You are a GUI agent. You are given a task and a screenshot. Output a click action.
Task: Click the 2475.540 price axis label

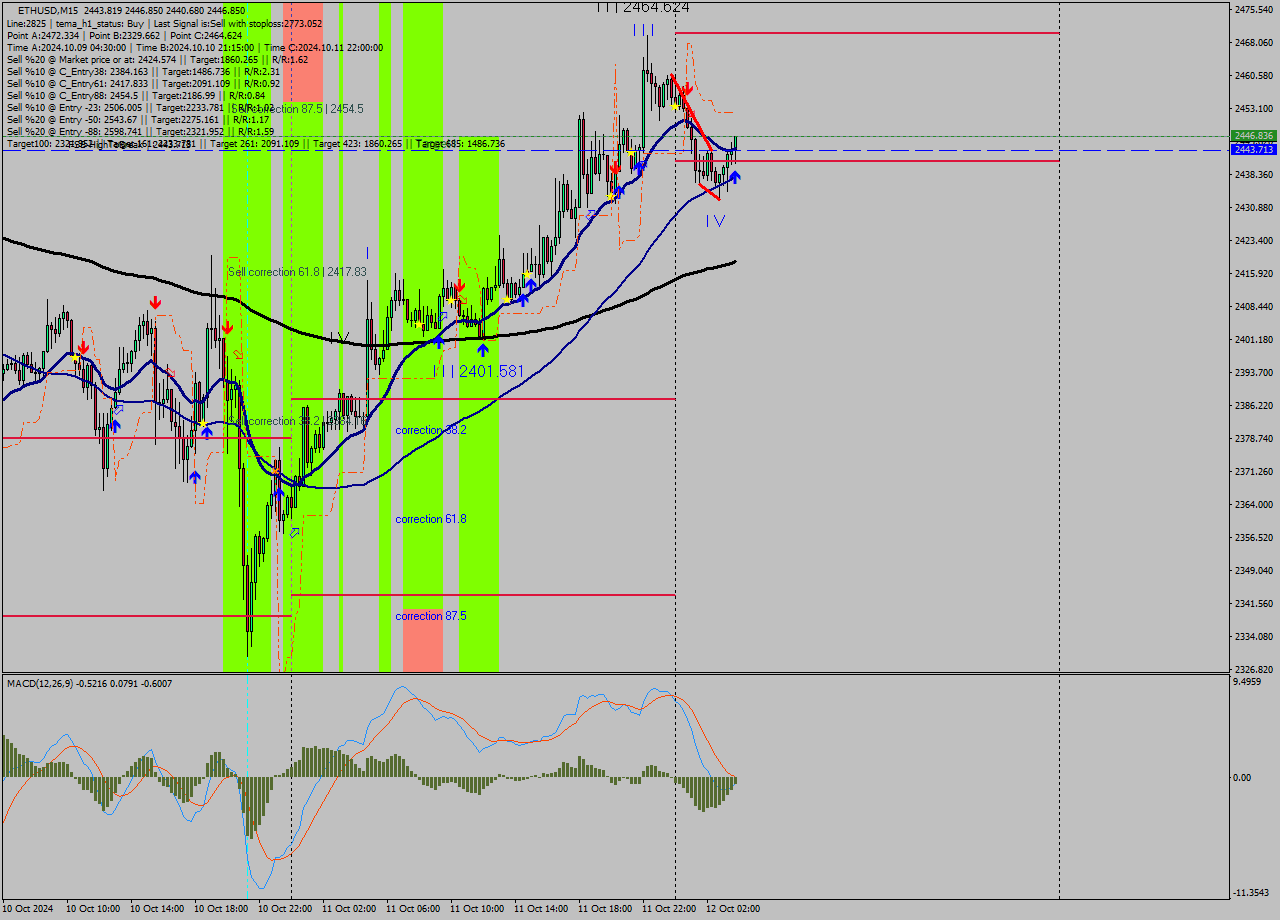[x=1254, y=9]
